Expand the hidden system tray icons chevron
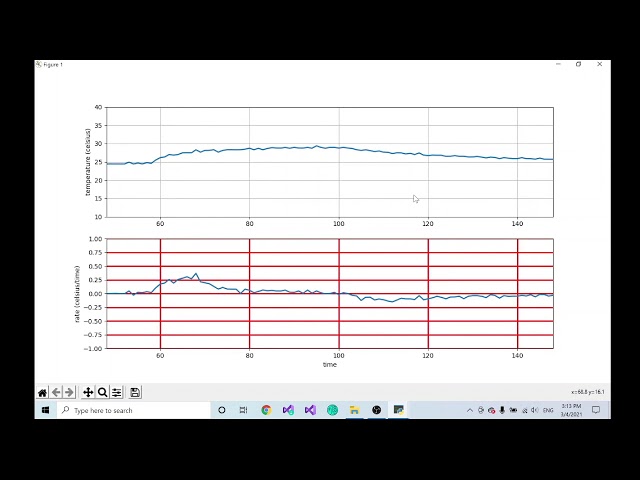This screenshot has height=480, width=640. point(470,410)
